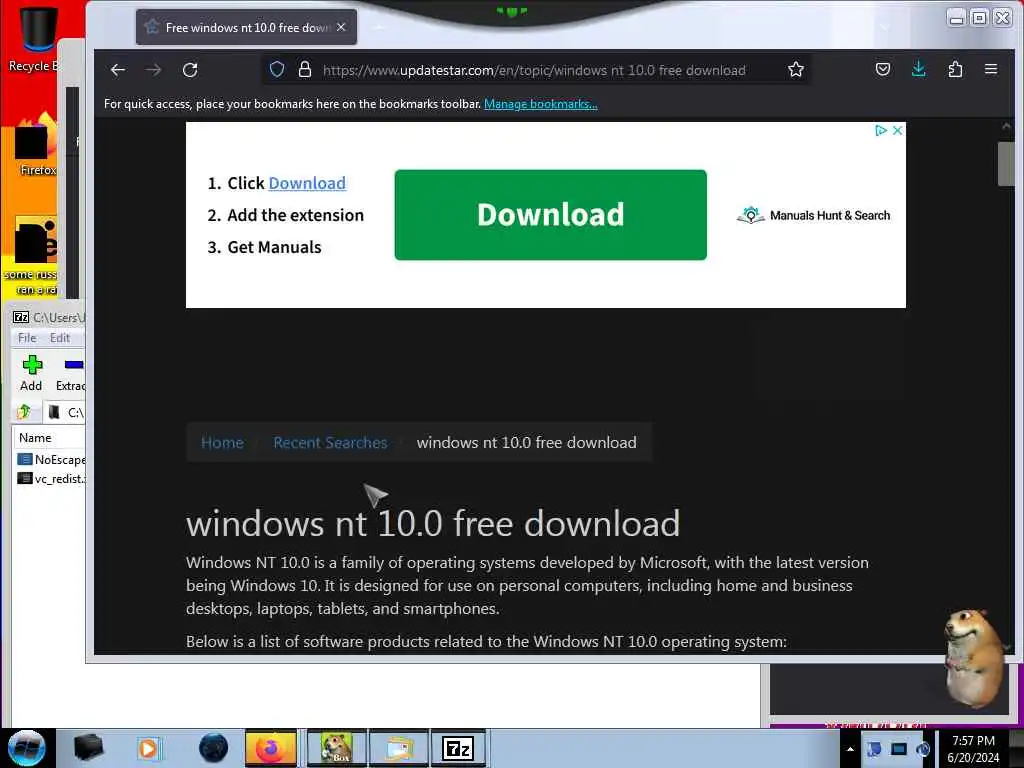Close the 'Free windows nt 10.0' tab
This screenshot has height=768, width=1024.
(x=341, y=27)
